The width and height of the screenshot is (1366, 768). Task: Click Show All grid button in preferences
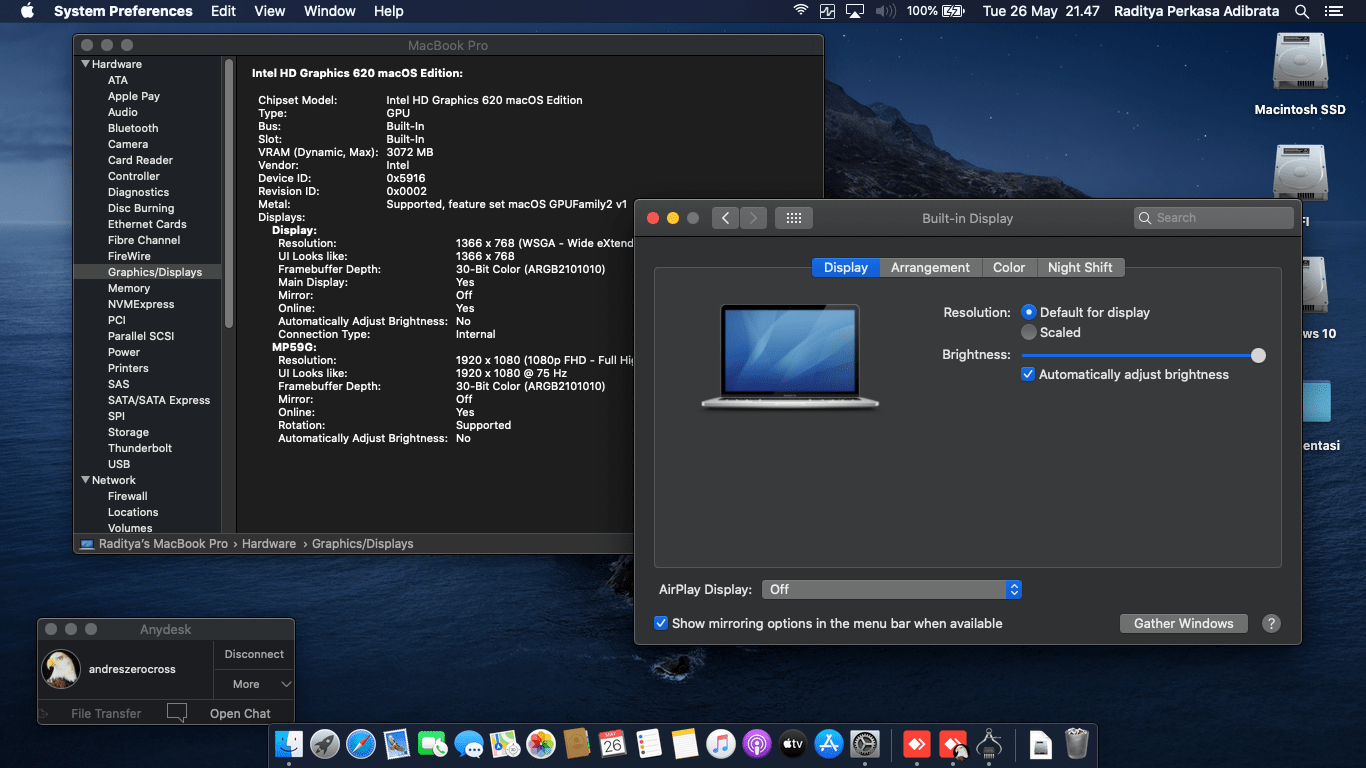(793, 218)
